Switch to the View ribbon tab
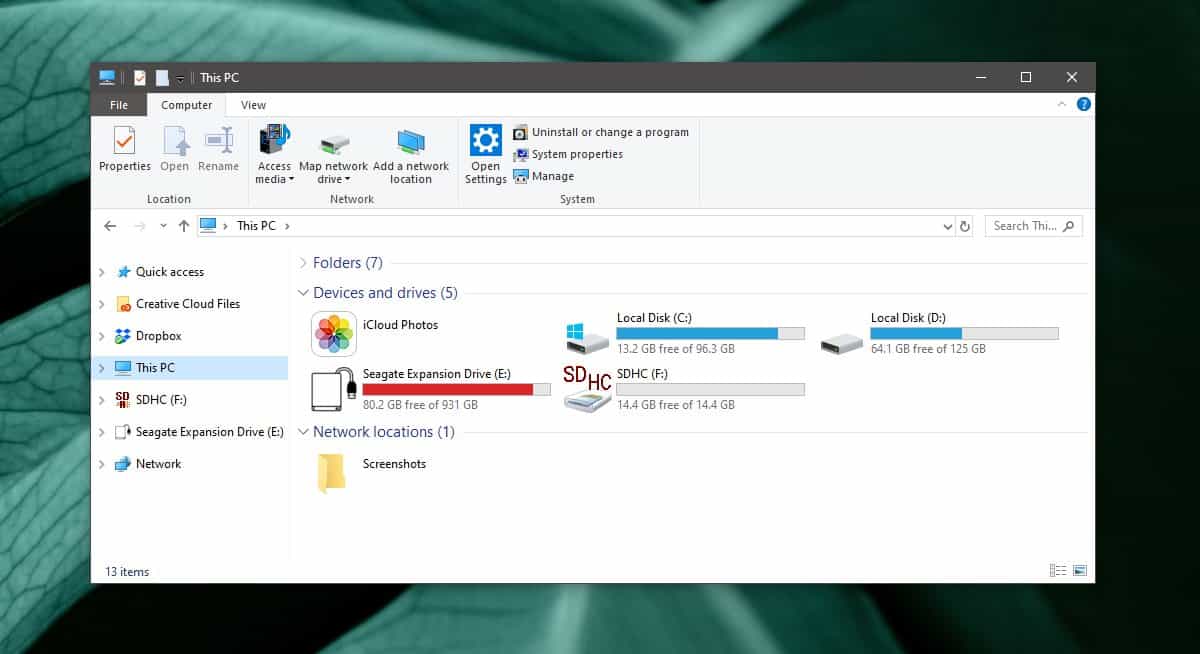Viewport: 1200px width, 654px height. (254, 105)
